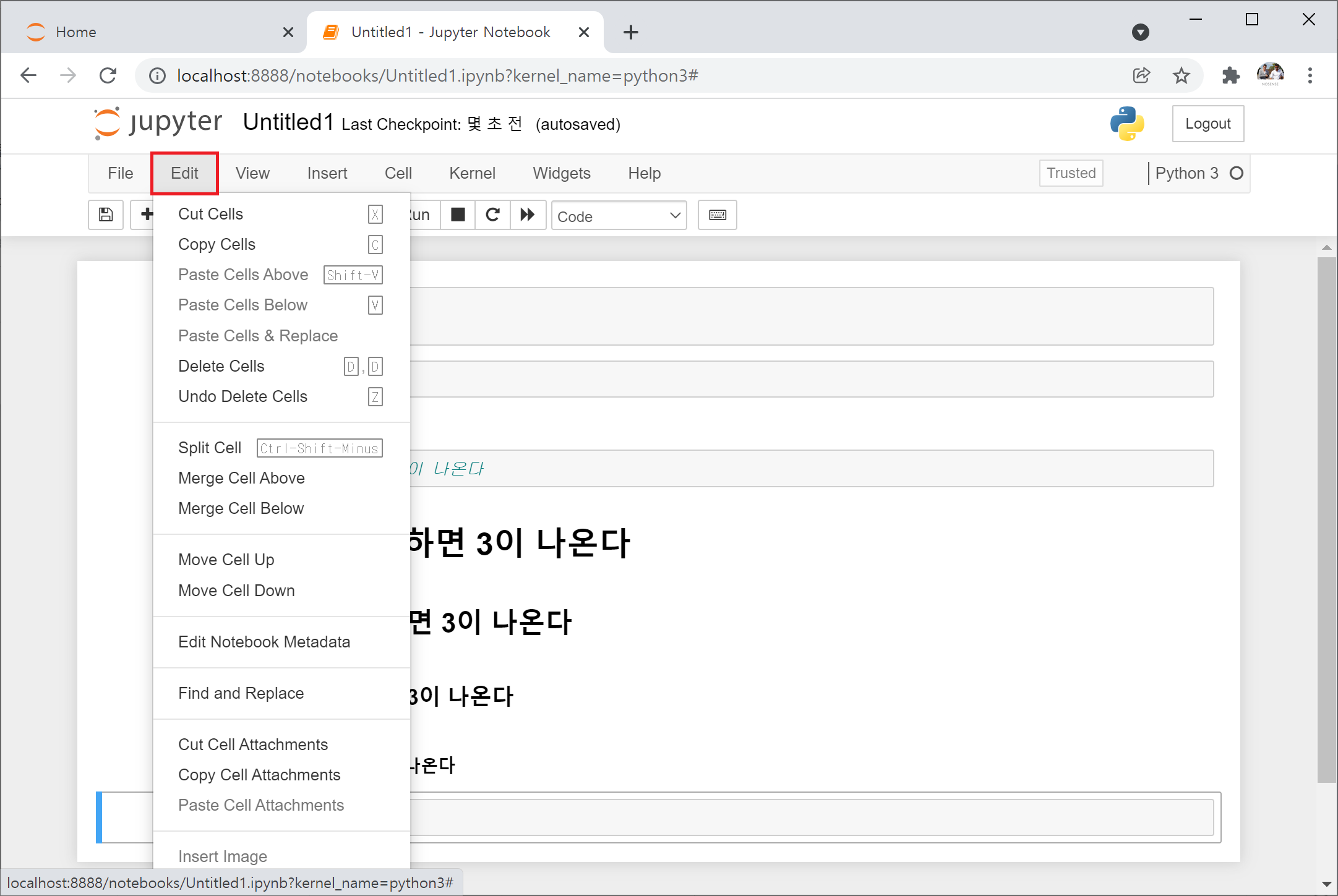Click the interrupt kernel stop icon
The height and width of the screenshot is (896, 1338).
[458, 215]
